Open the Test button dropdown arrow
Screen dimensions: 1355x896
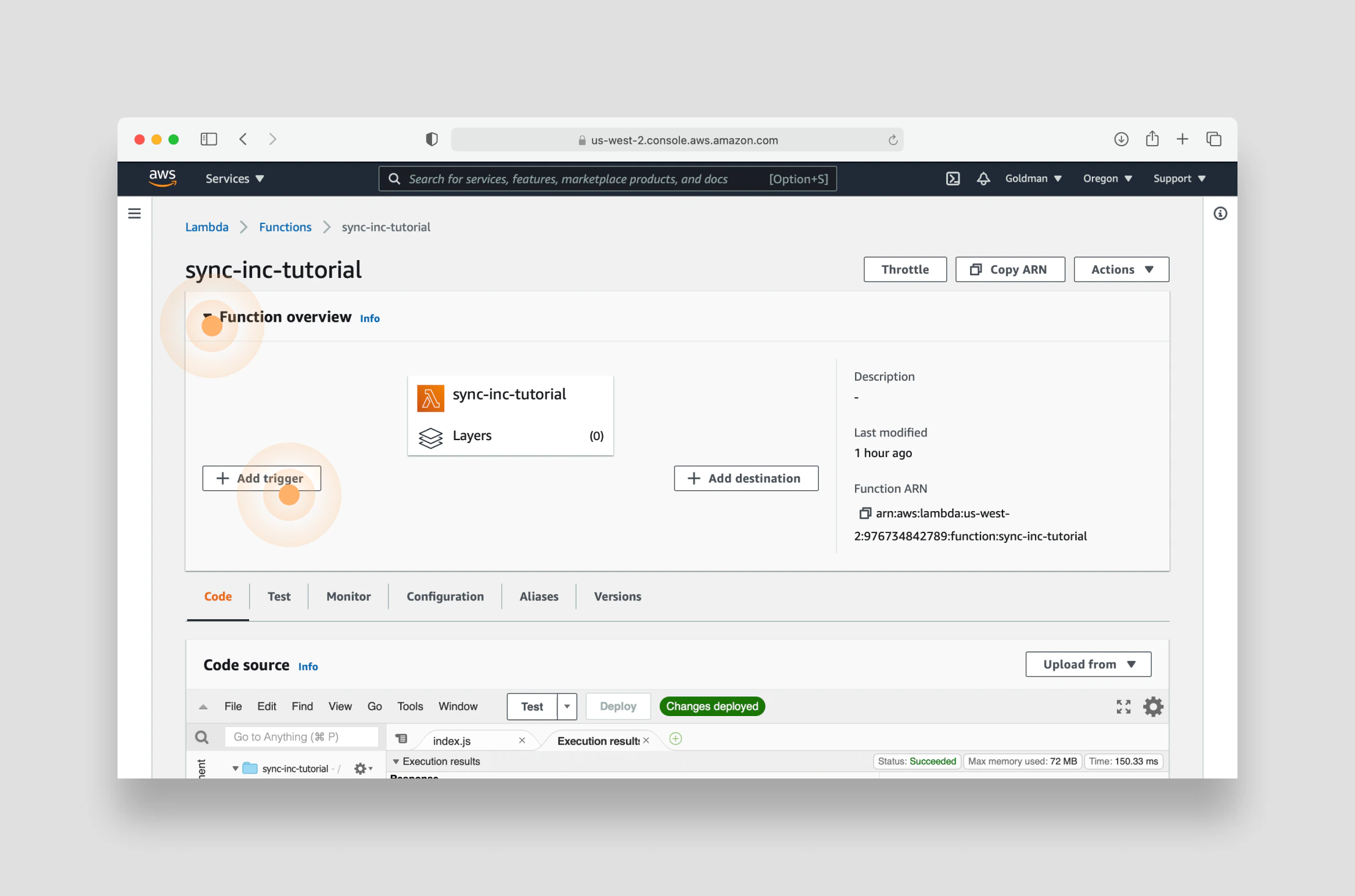567,706
